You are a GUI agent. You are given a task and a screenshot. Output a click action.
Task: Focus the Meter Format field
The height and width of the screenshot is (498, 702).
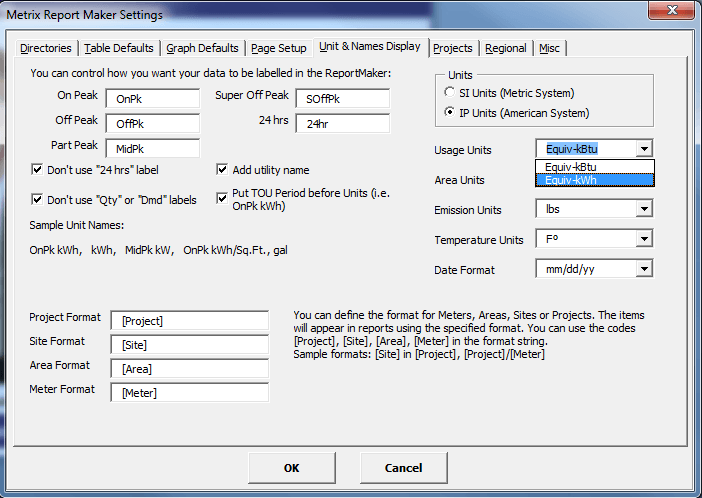click(190, 393)
